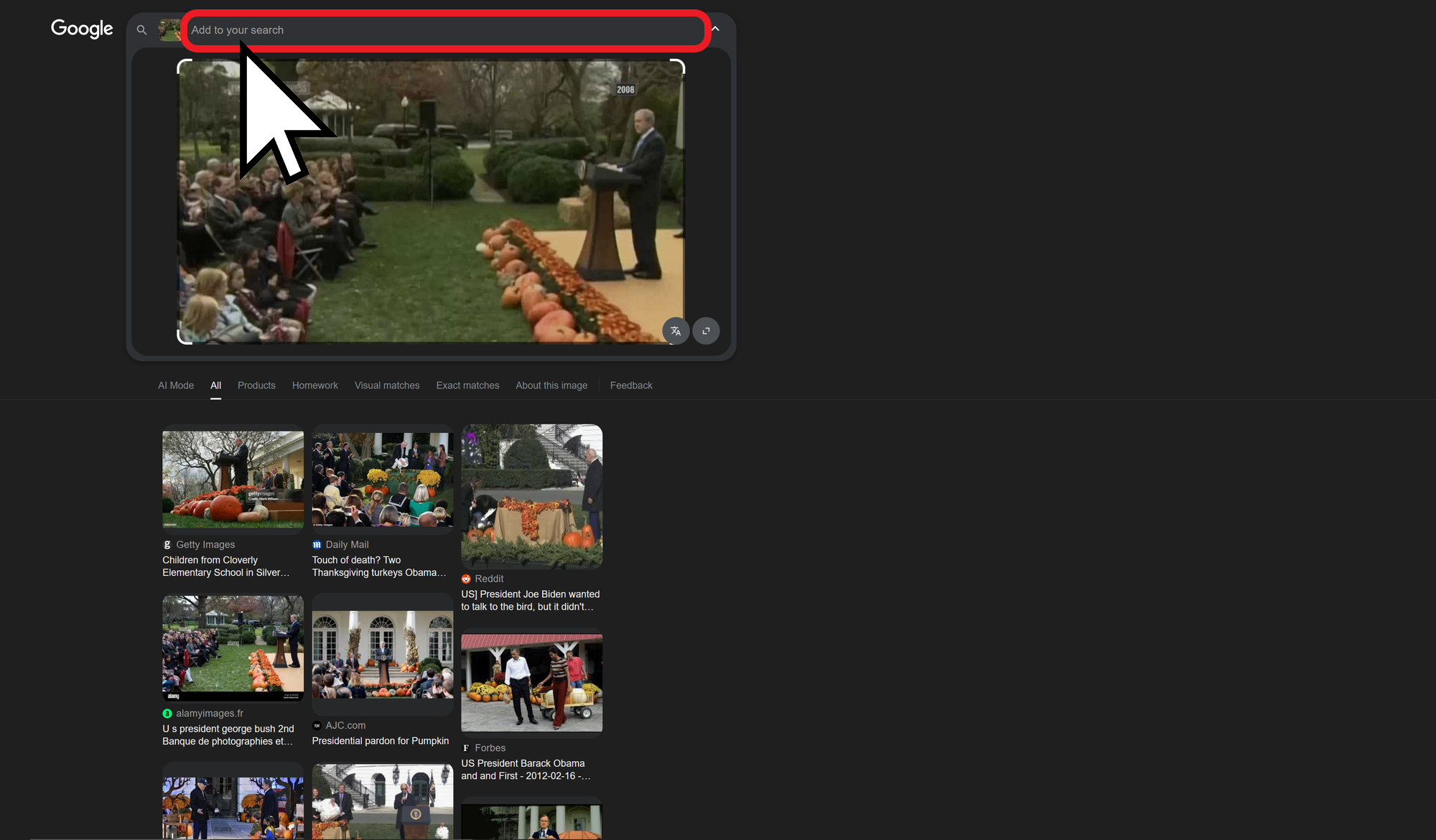Open the translate tool on the image

pyautogui.click(x=676, y=331)
